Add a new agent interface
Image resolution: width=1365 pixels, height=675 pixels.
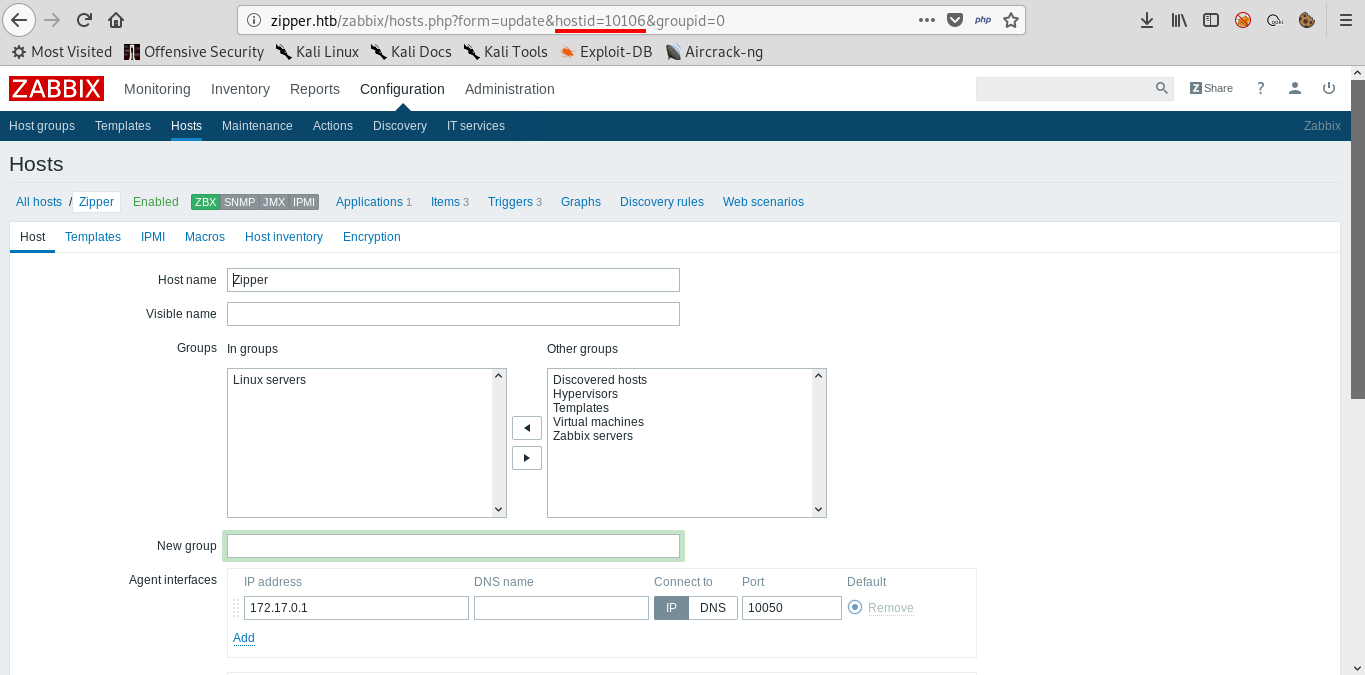tap(244, 638)
